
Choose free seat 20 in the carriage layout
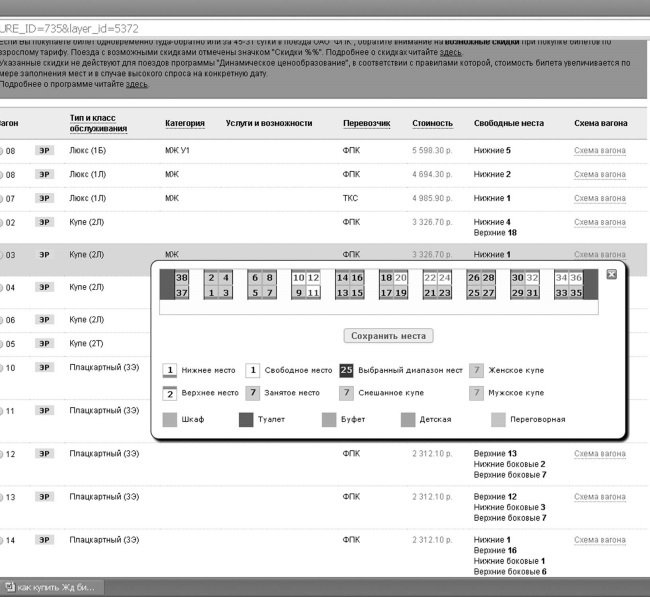pyautogui.click(x=401, y=278)
